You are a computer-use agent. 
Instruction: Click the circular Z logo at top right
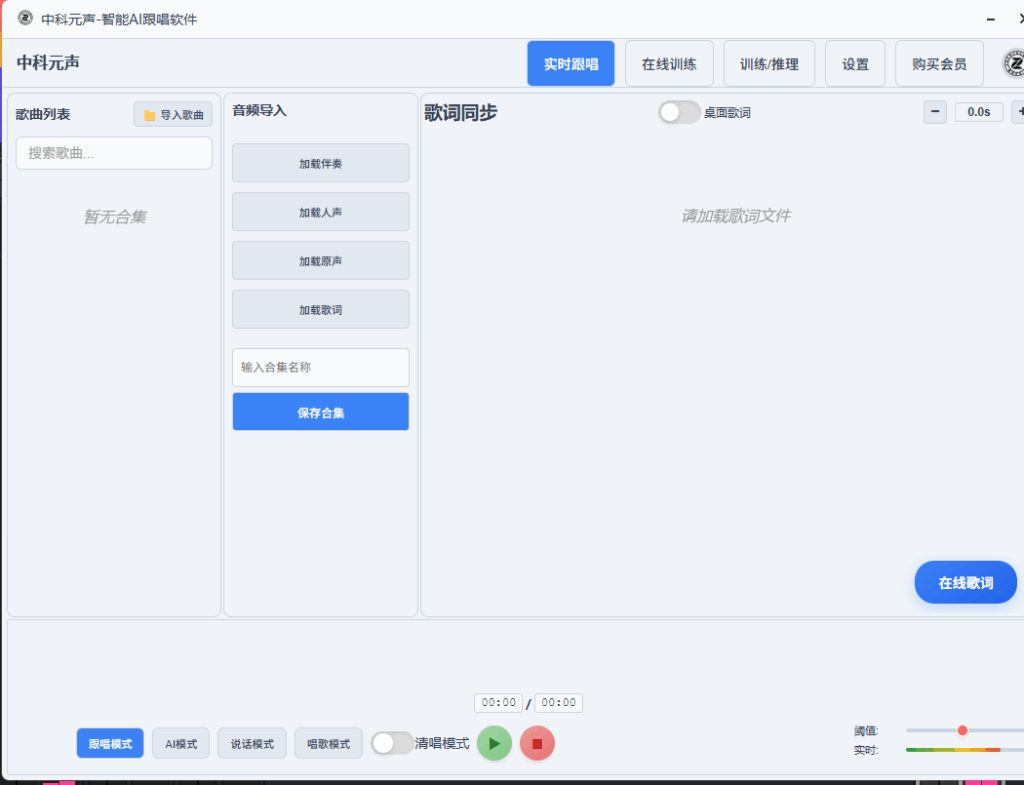[x=1013, y=62]
